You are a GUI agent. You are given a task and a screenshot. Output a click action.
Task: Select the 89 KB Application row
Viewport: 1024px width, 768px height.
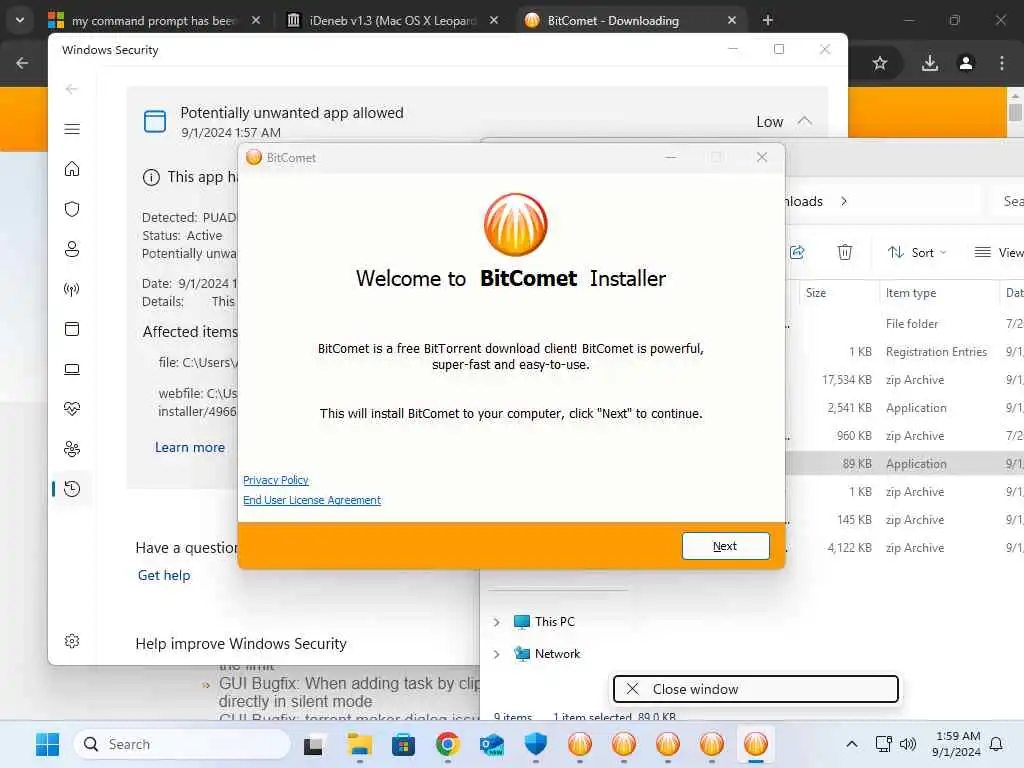904,464
